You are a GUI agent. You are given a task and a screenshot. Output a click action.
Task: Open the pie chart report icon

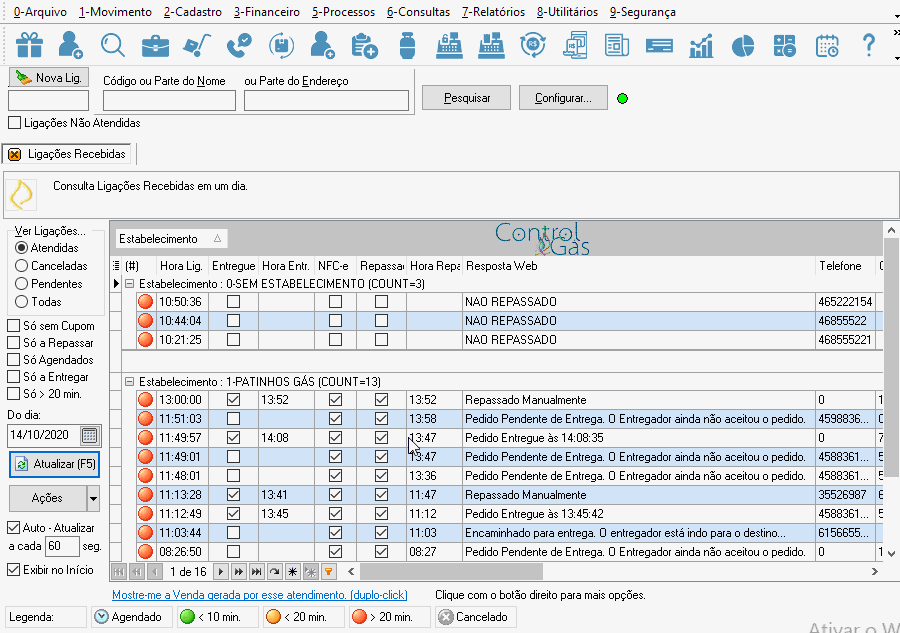pyautogui.click(x=743, y=46)
